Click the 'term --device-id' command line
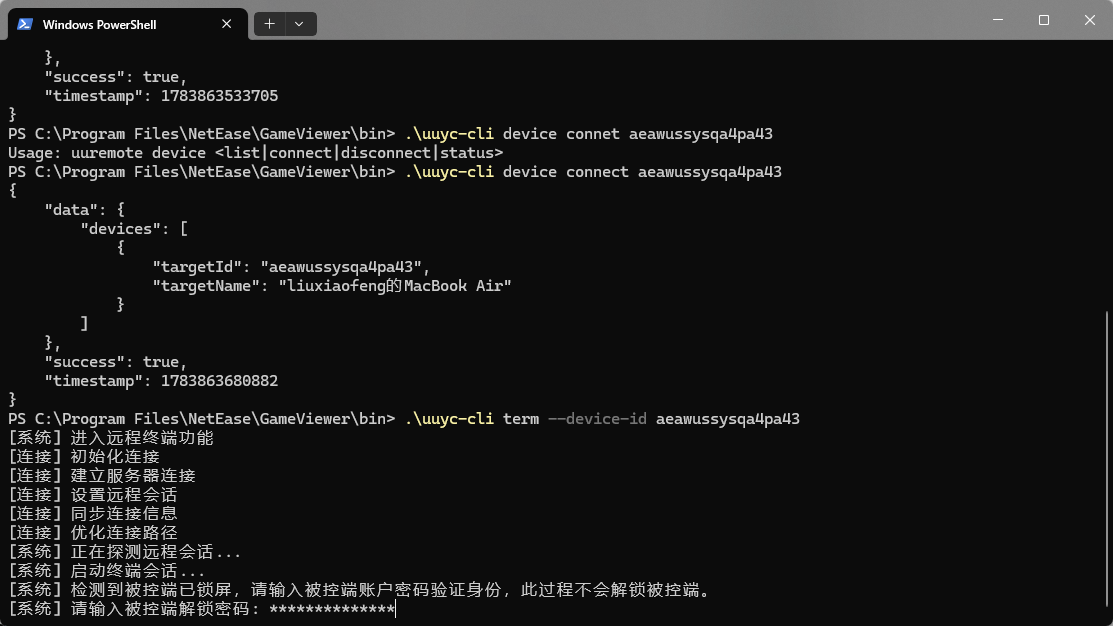Viewport: 1113px width, 626px height. coord(404,419)
